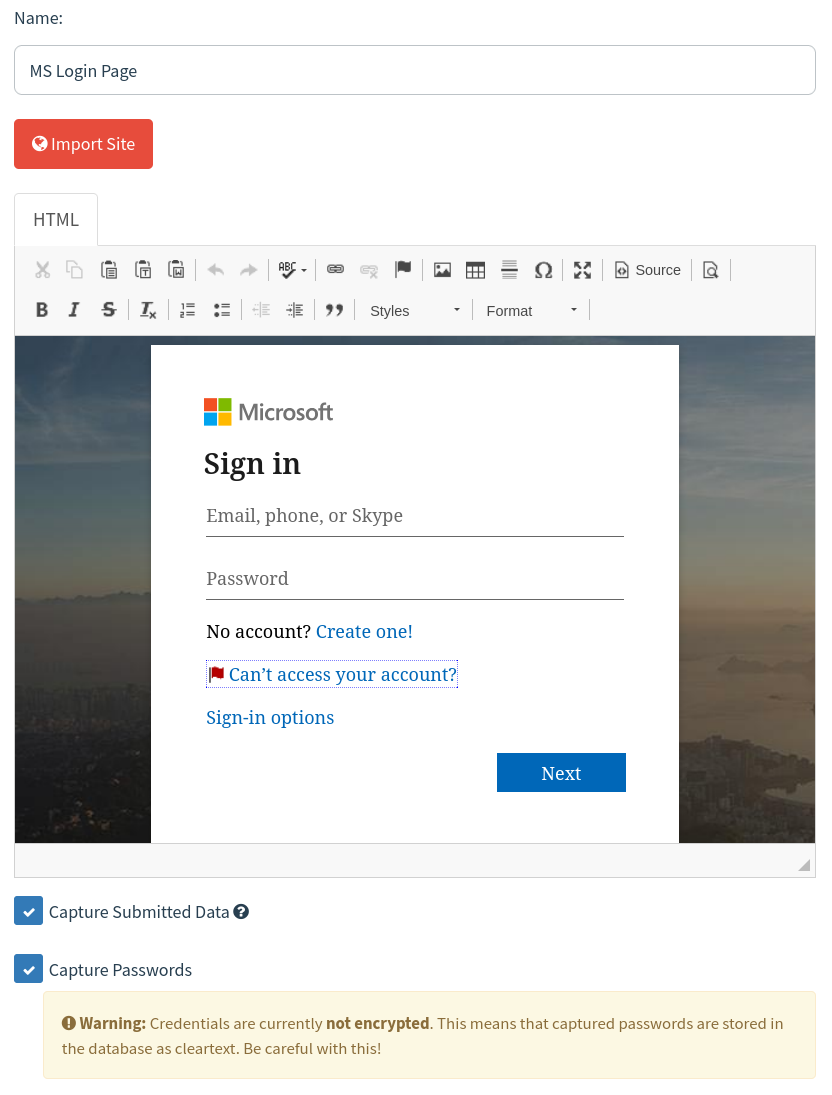The height and width of the screenshot is (1095, 832).
Task: Click the Cut icon in editor toolbar
Action: click(43, 270)
